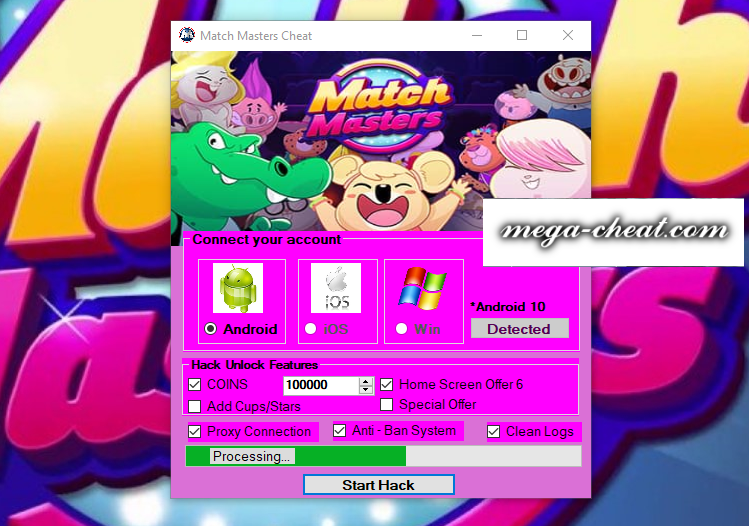Click the Hack Unlock Features heading

[x=255, y=365]
